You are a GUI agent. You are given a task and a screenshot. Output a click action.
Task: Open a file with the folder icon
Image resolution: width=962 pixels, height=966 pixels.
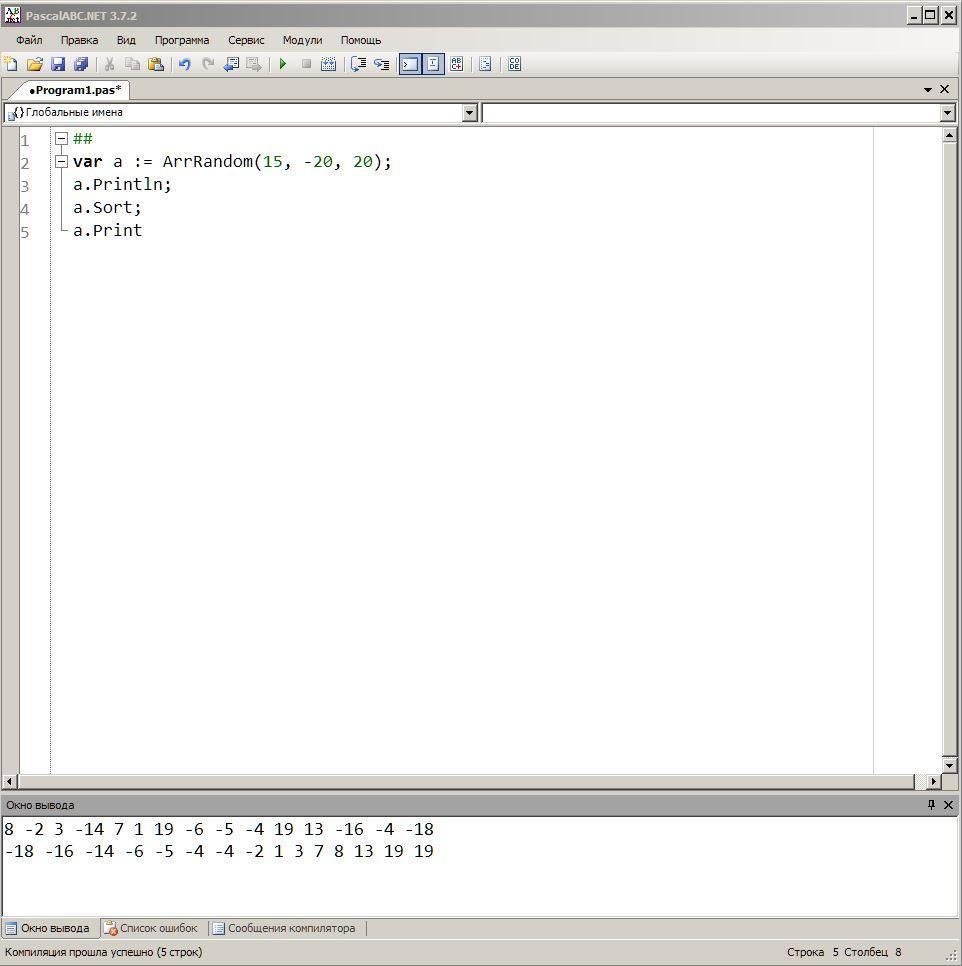(34, 64)
